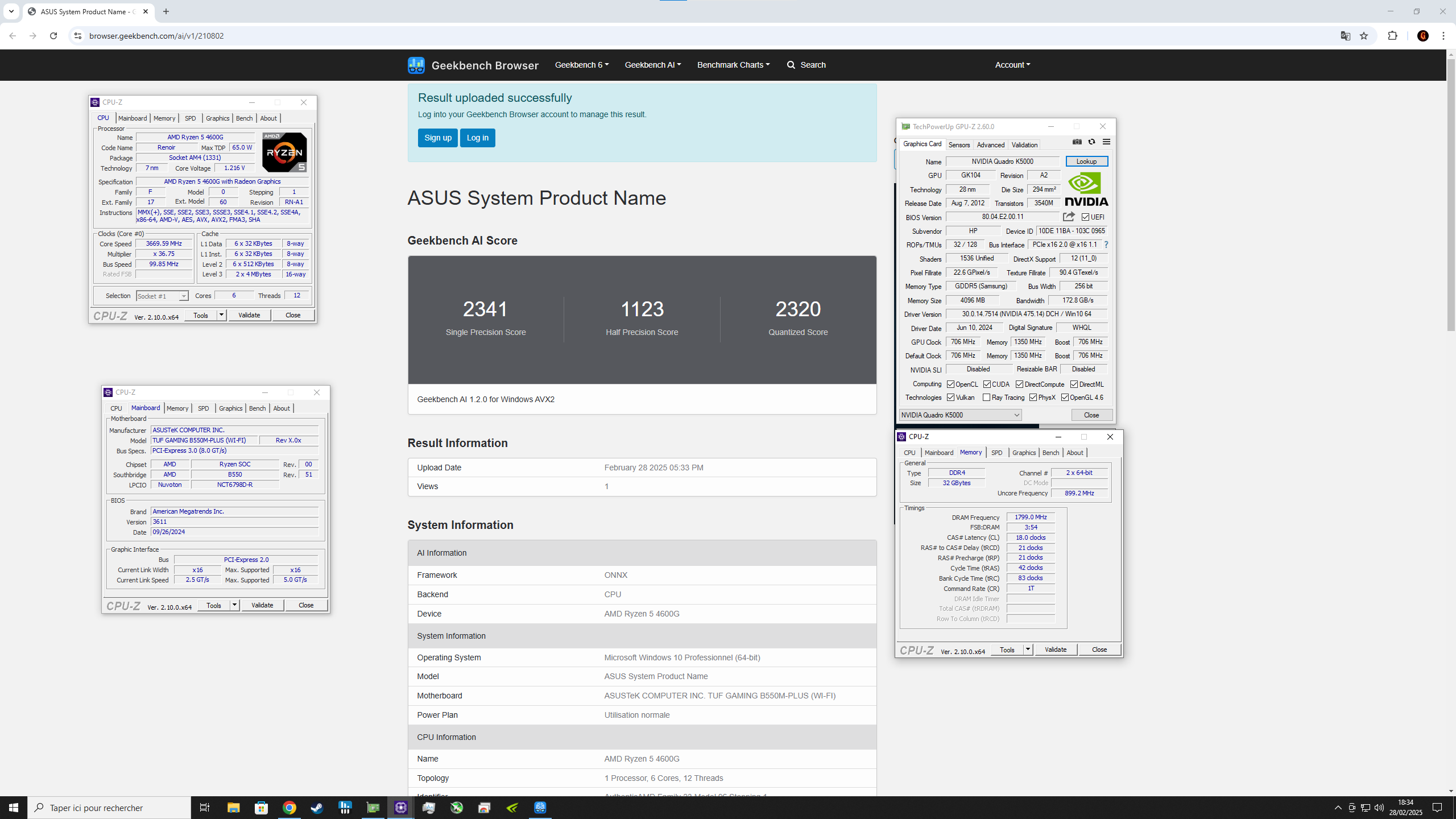Click Validate in the CPU-Z Memory window
The height and width of the screenshot is (819, 1456).
[x=1056, y=650]
